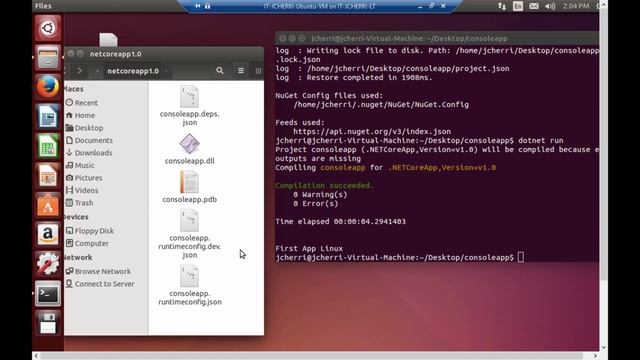Click the terminal window title bar

point(437,38)
